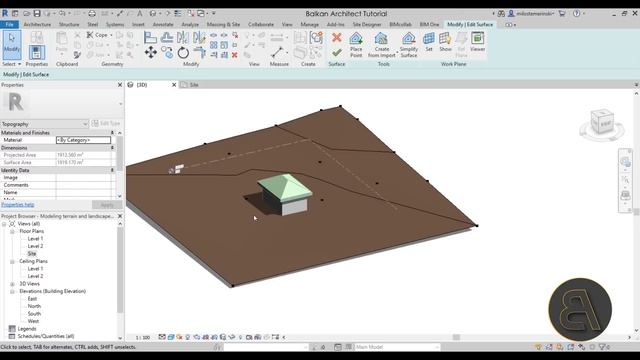The image size is (640, 360).
Task: Switch to Annotate ribbon tab
Action: (x=163, y=24)
